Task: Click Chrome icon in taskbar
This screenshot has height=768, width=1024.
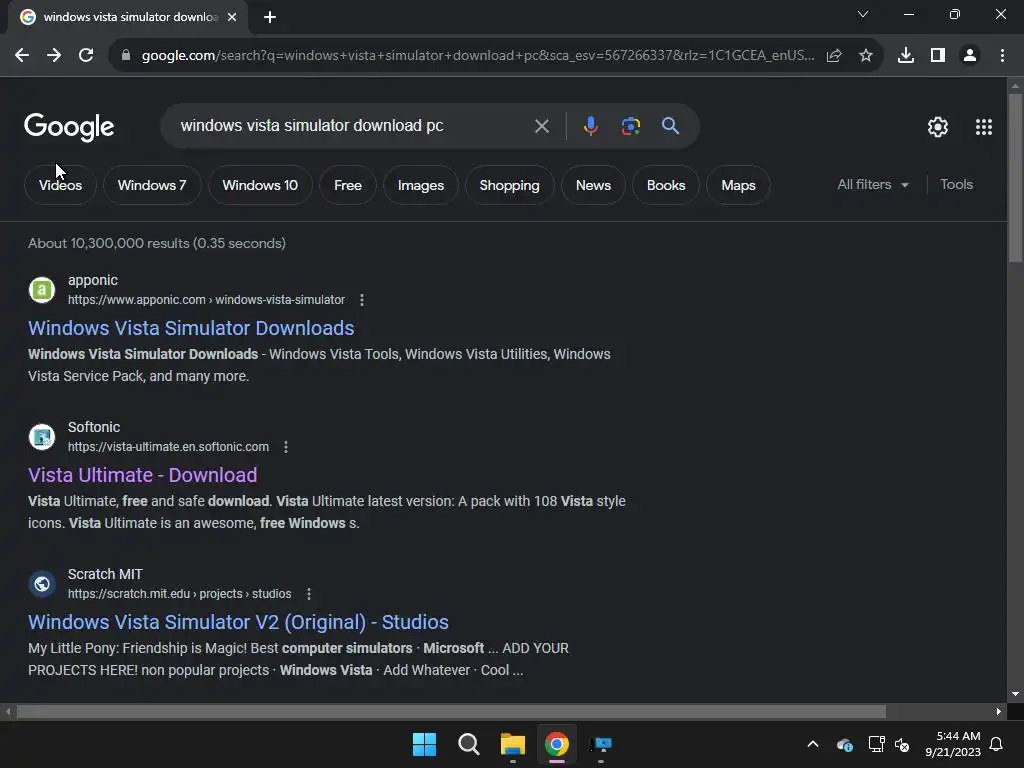Action: 557,744
